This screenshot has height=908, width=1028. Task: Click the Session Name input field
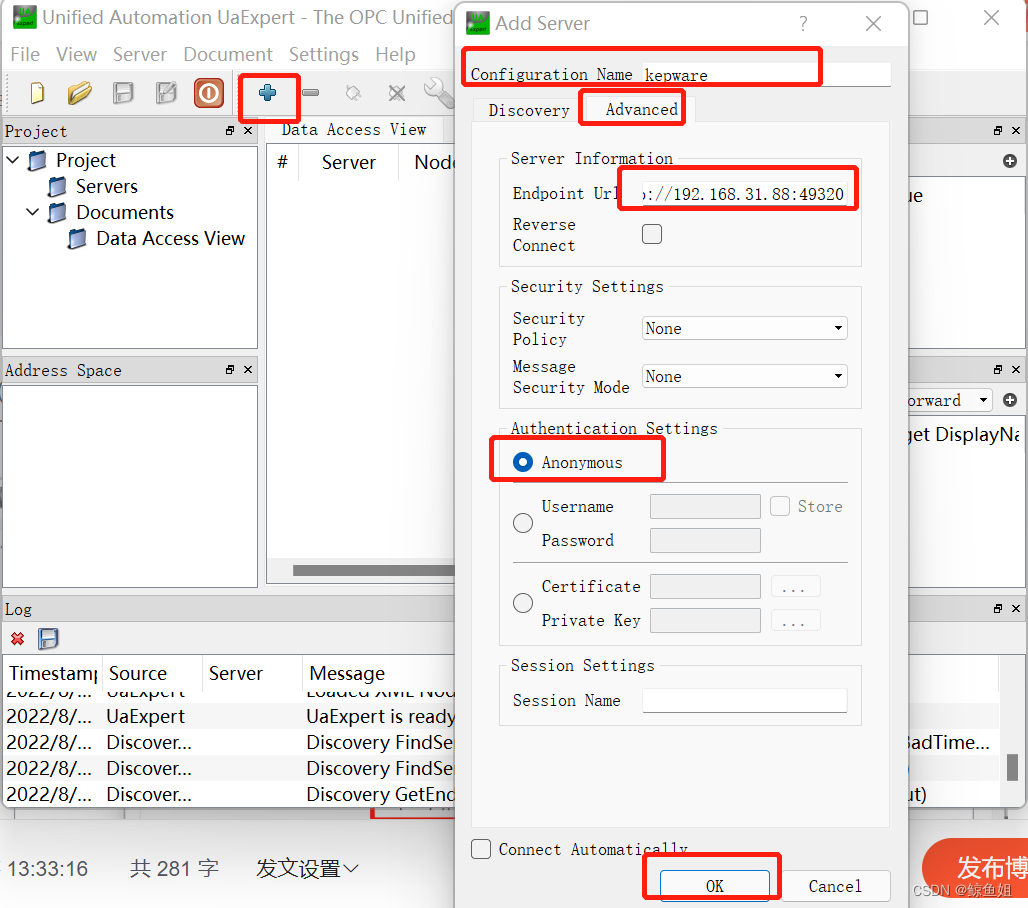(744, 700)
